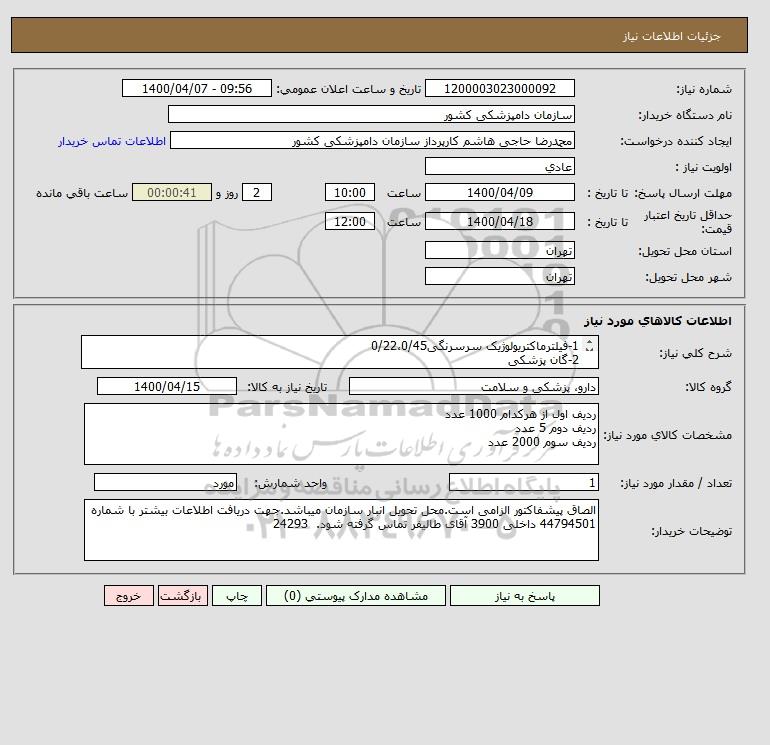Select the شماره نیاز field 1200003023000092
This screenshot has height=745, width=770.
pos(499,88)
